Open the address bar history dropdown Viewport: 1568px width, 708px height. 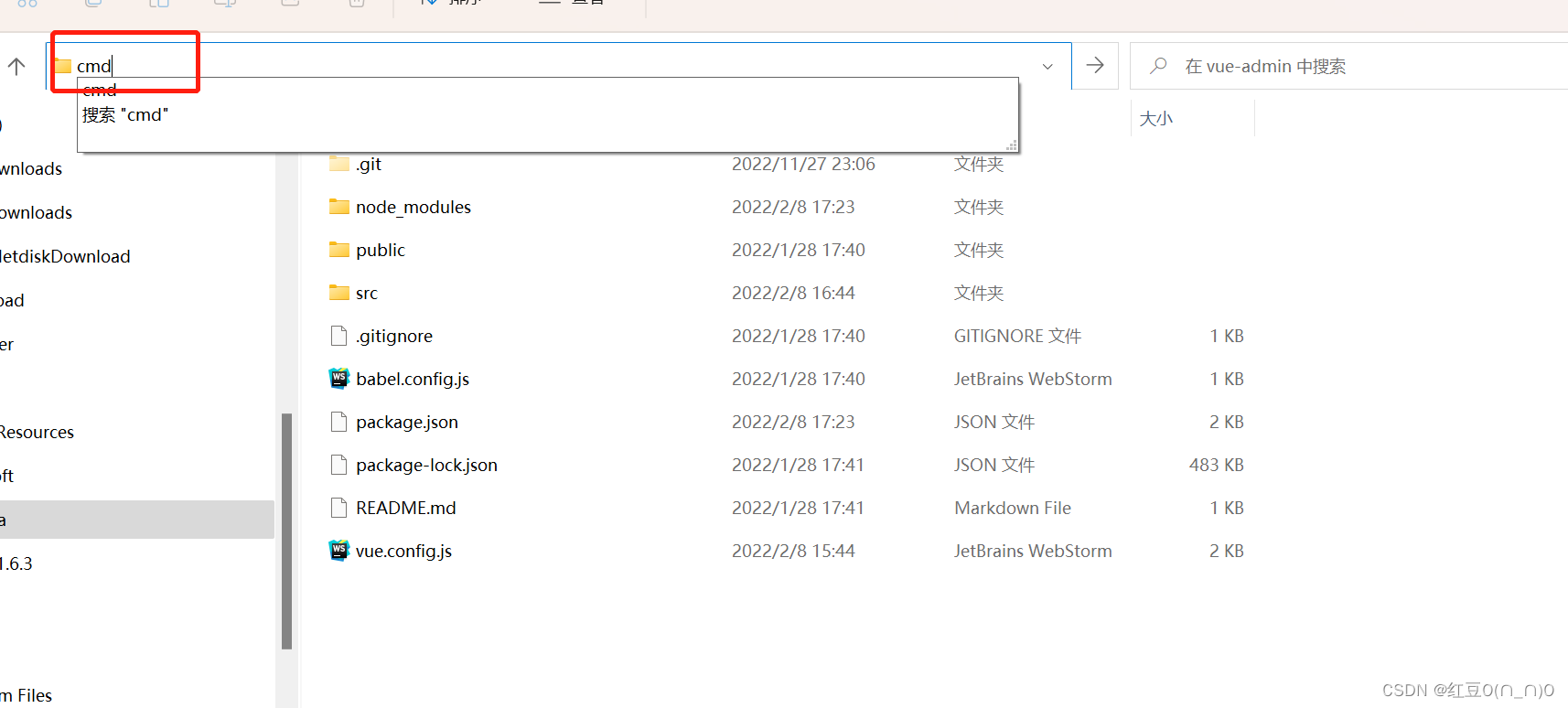click(1047, 66)
